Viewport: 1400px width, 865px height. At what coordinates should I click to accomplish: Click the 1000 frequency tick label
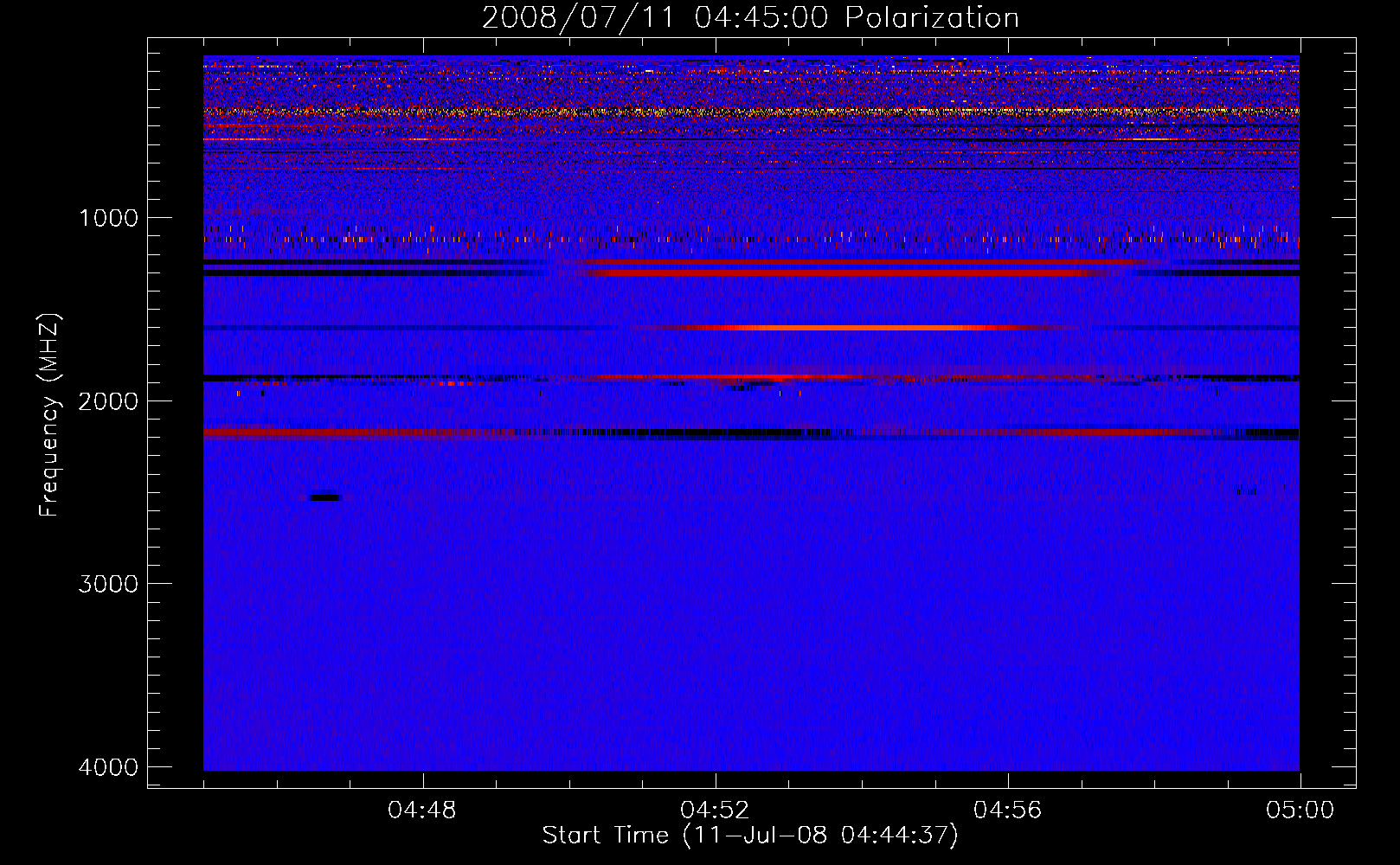[x=108, y=218]
